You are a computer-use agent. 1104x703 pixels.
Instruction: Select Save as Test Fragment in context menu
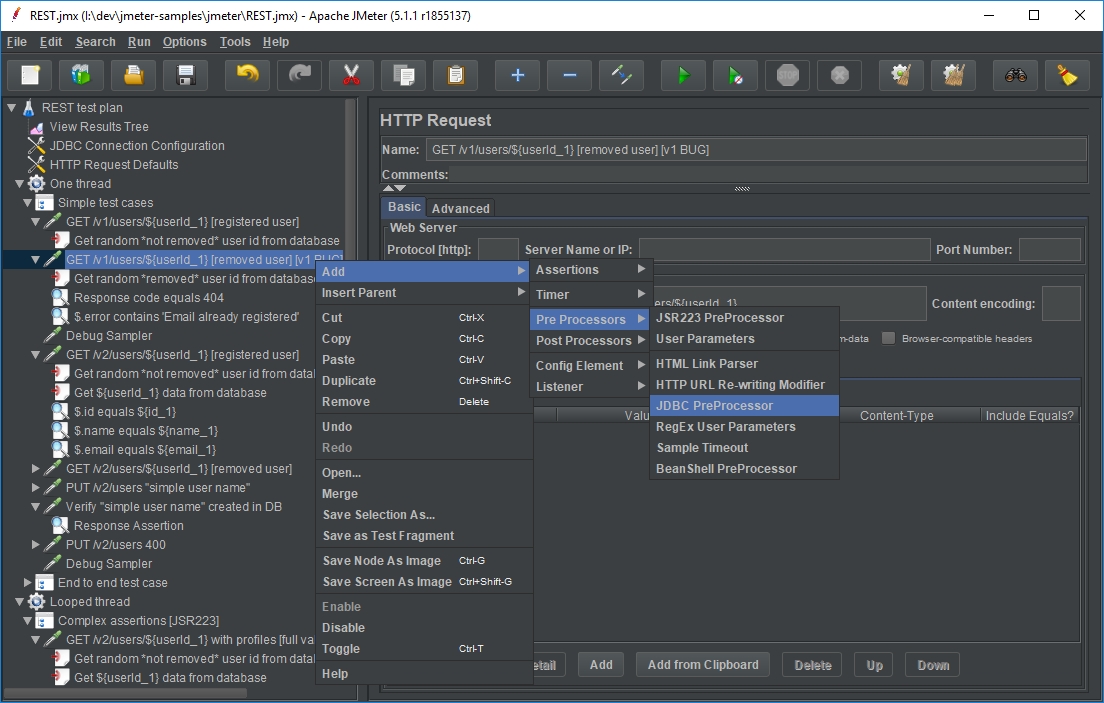[x=423, y=536]
